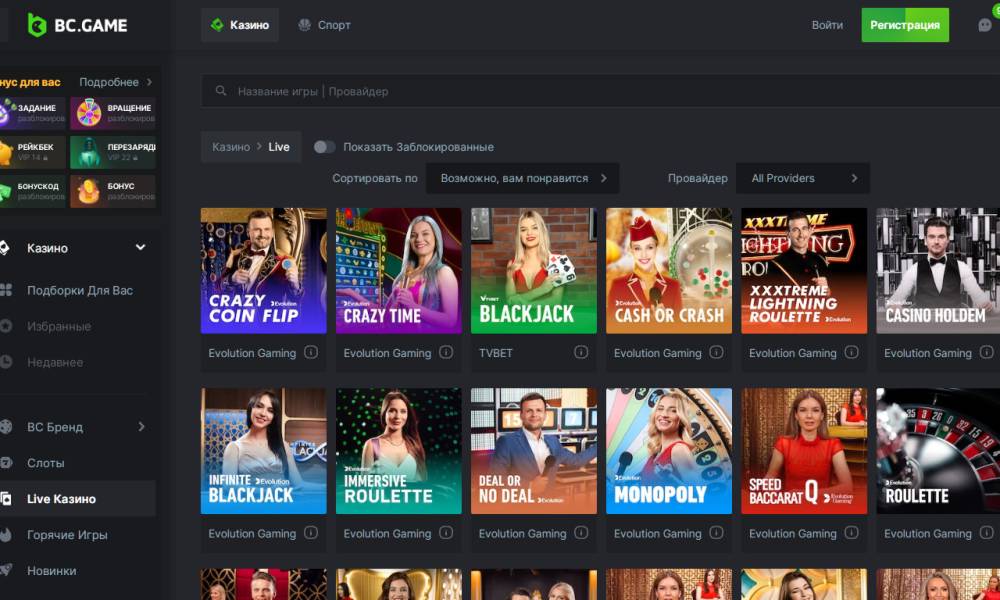Open Горячие Игры in sidebar
This screenshot has height=600, width=1000.
click(67, 534)
